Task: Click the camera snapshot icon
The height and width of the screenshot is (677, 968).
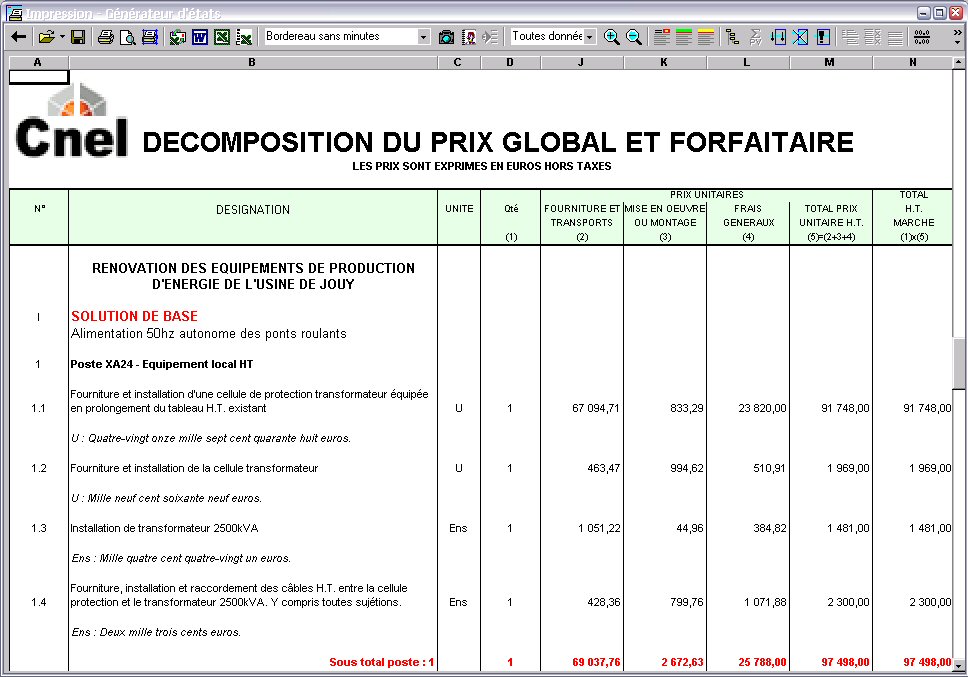Action: pyautogui.click(x=446, y=37)
